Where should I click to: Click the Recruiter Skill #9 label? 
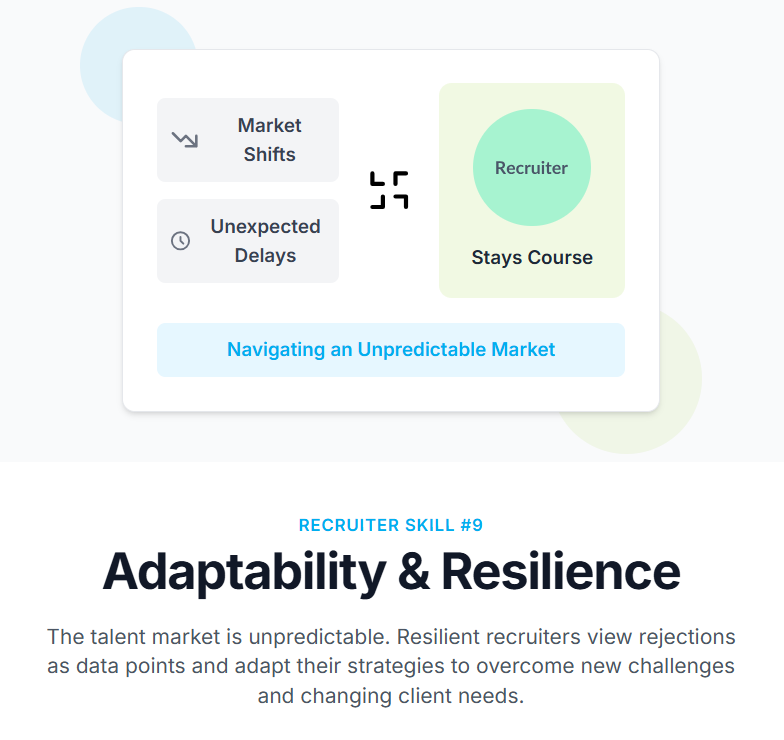391,525
